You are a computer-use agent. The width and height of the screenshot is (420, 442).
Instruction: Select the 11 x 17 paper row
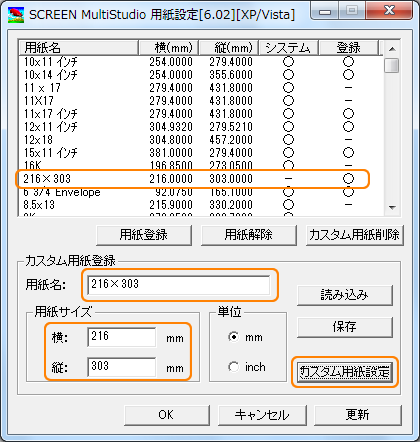click(x=200, y=88)
